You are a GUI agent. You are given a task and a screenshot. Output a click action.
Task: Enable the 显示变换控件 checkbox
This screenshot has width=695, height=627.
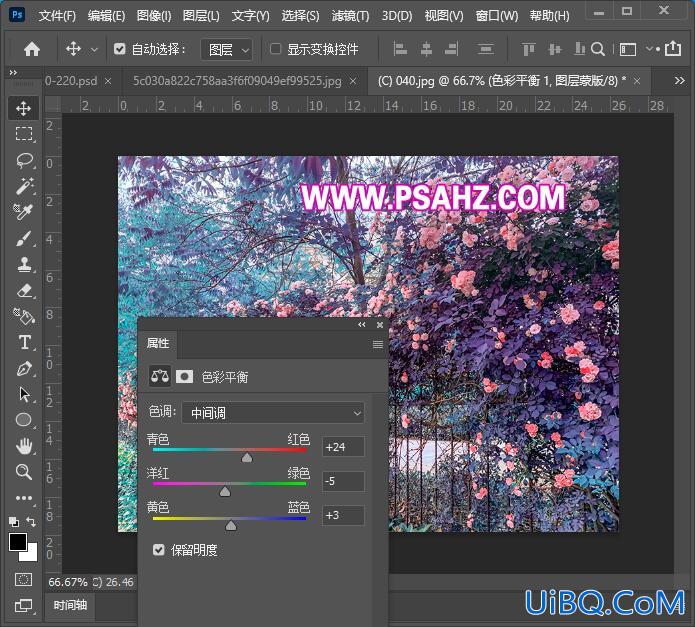pos(275,48)
